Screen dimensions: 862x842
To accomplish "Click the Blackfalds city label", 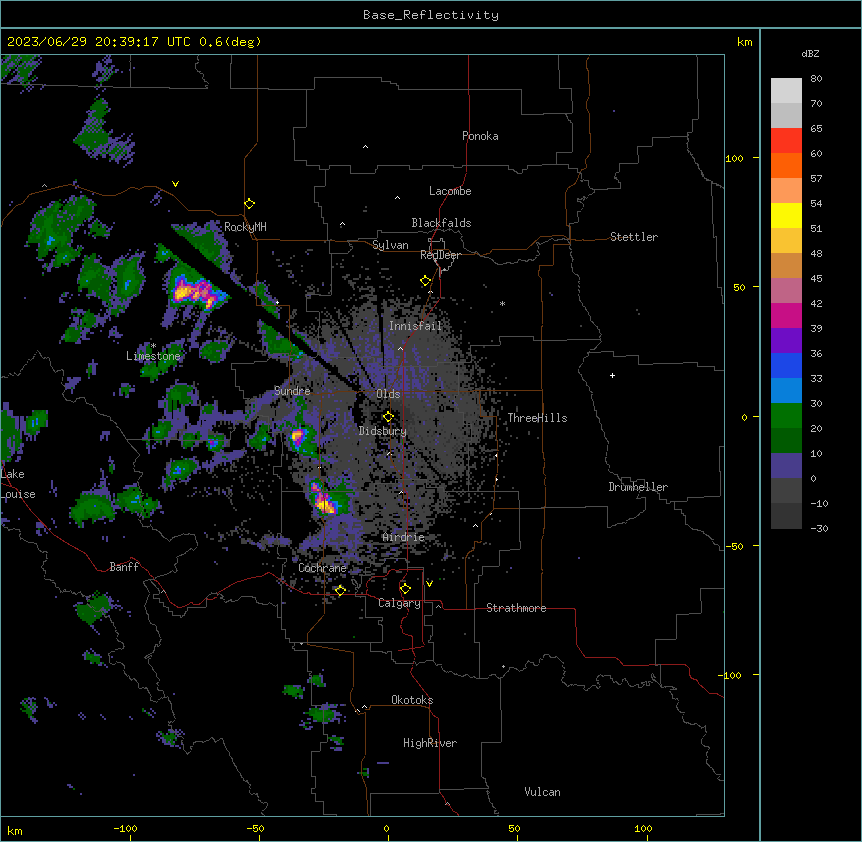I will point(441,223).
